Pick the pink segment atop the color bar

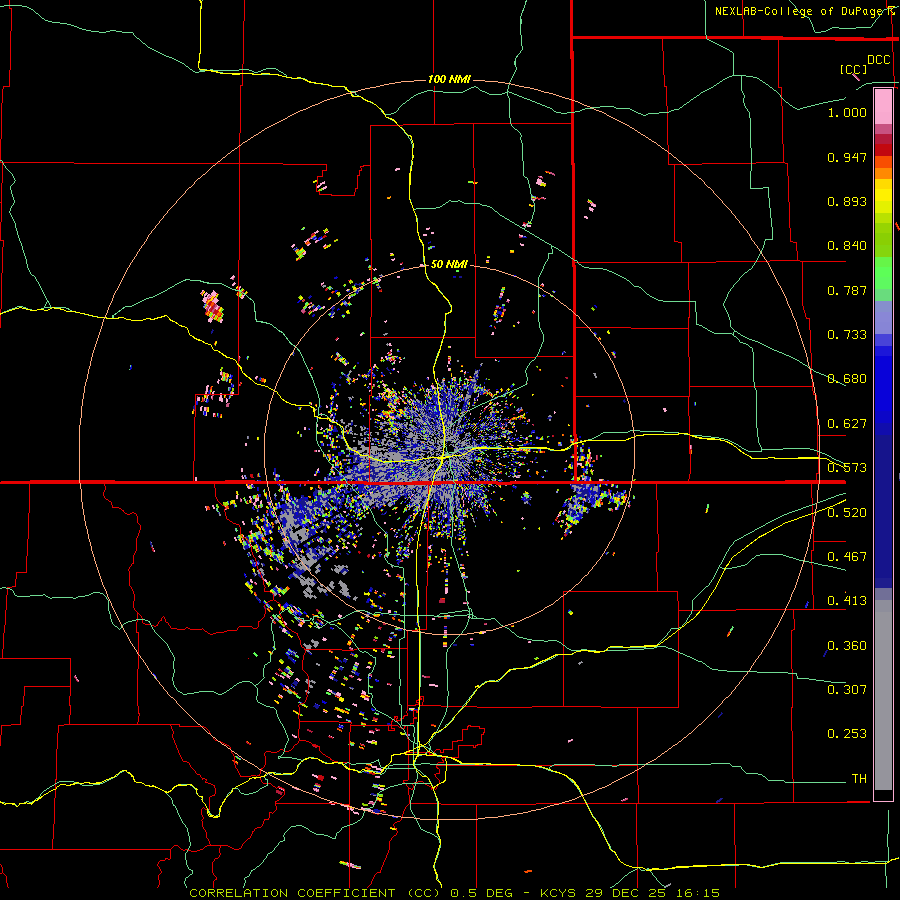click(883, 107)
